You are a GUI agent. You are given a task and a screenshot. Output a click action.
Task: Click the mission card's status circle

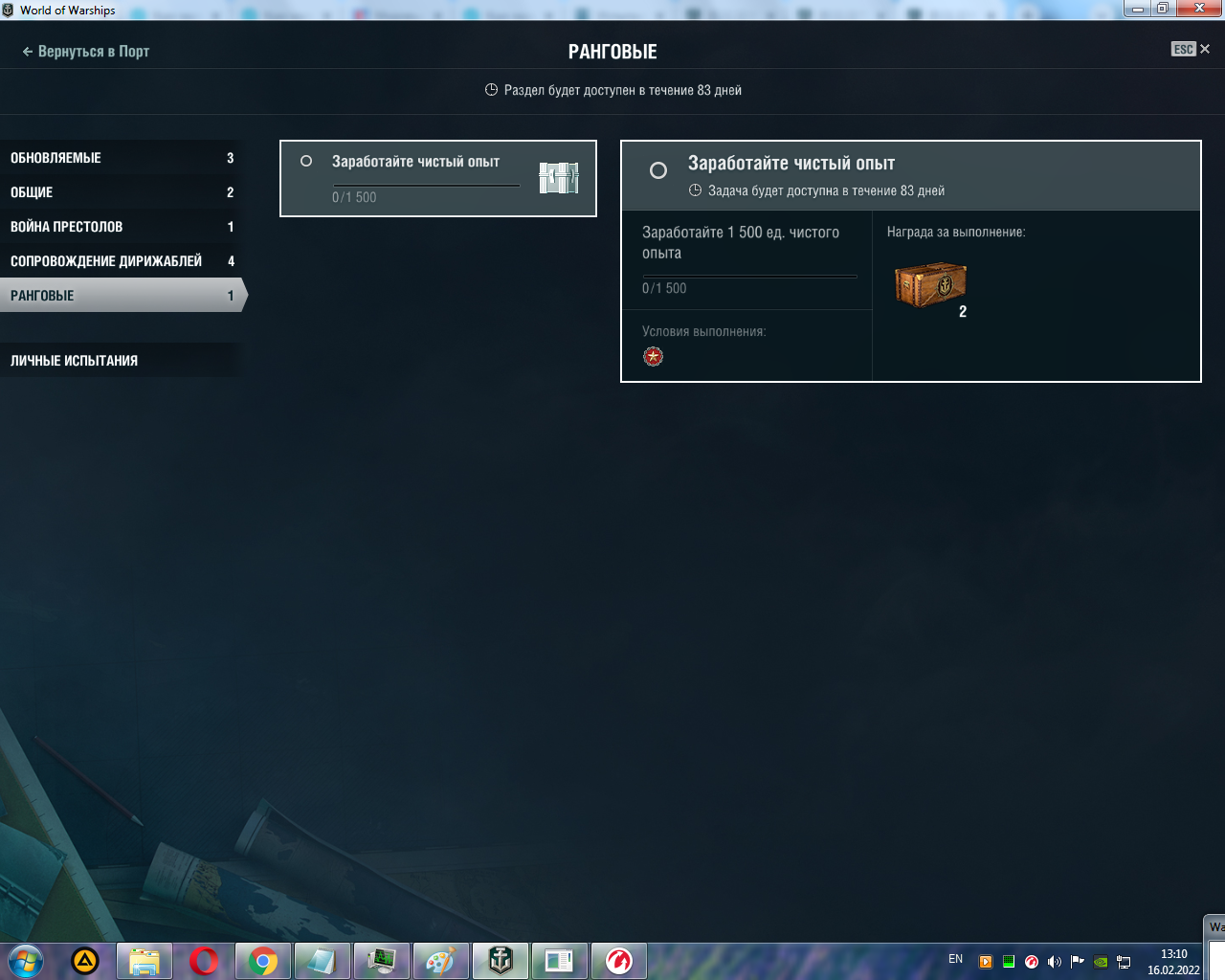(306, 161)
